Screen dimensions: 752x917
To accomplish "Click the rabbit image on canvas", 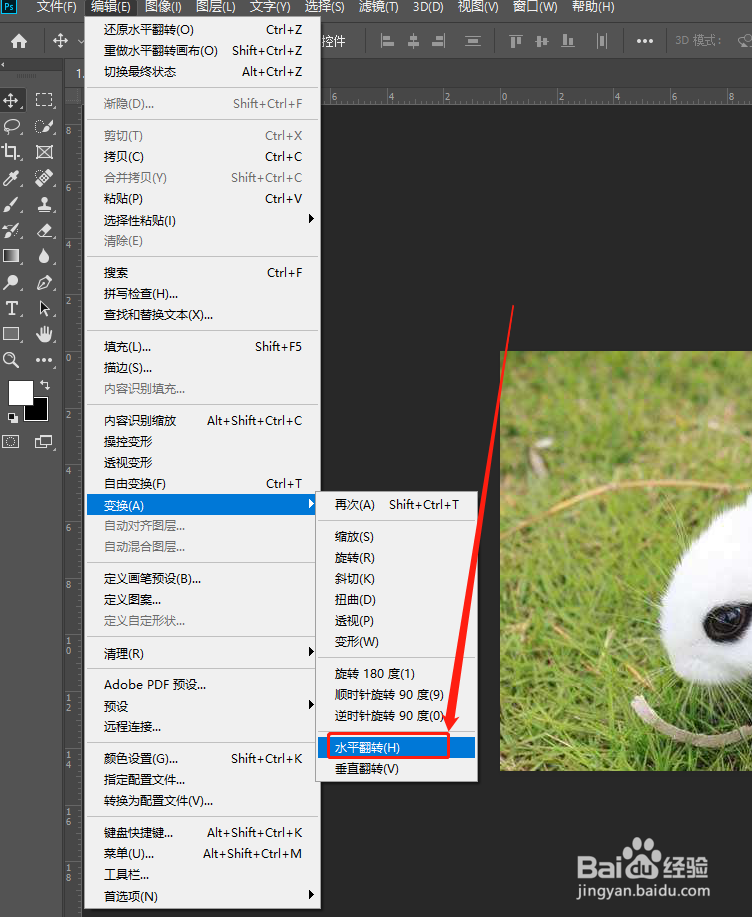I will click(x=626, y=560).
